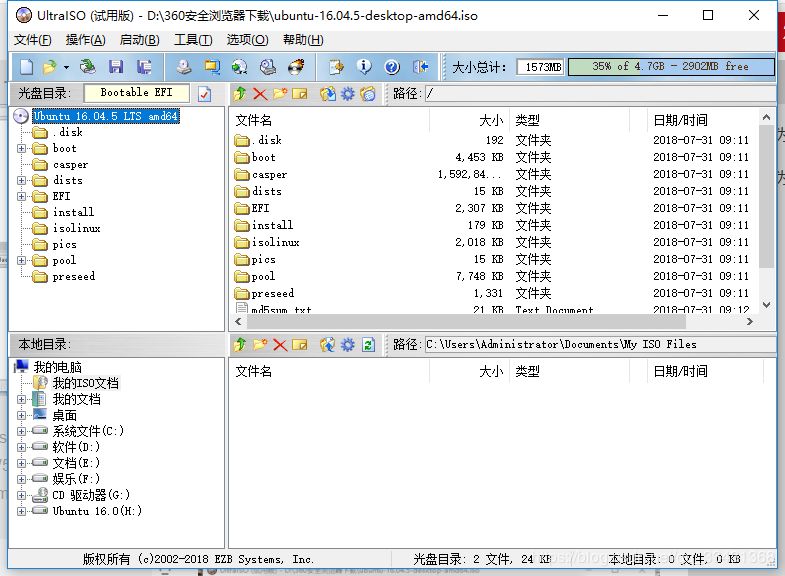The height and width of the screenshot is (576, 785).
Task: Select Ubuntu 16.04.5 LTS amd64 root node
Action: coord(105,116)
